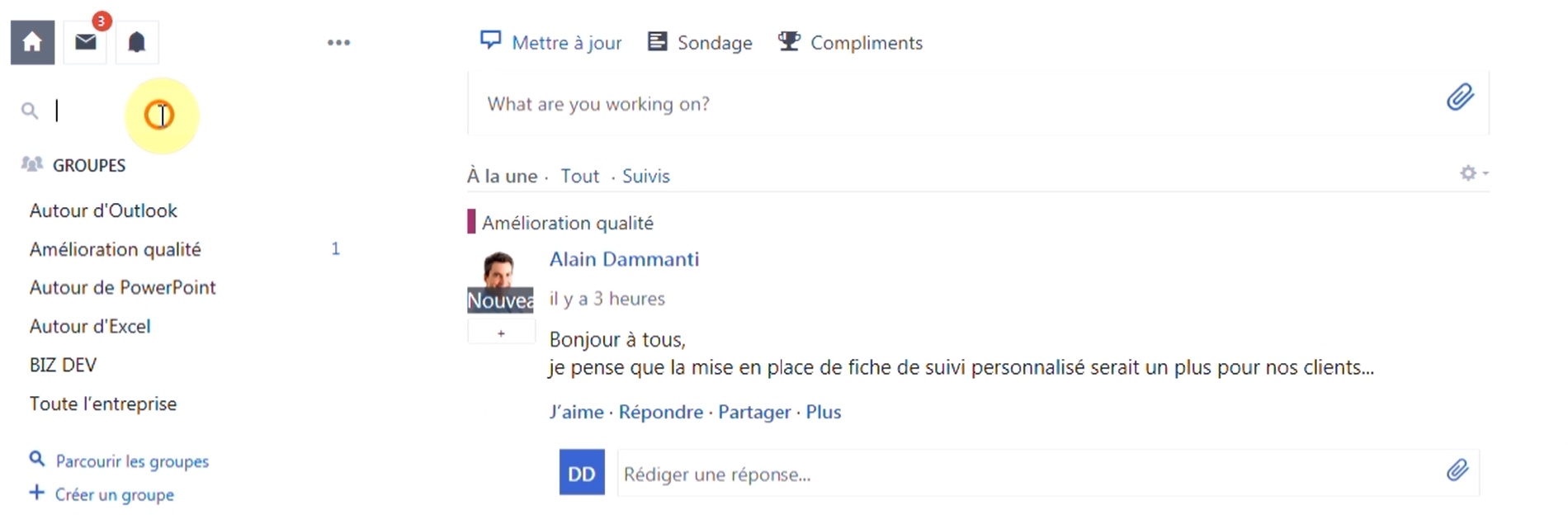Open the feed settings gear dropdown
This screenshot has width=1568, height=524.
pos(1473,173)
